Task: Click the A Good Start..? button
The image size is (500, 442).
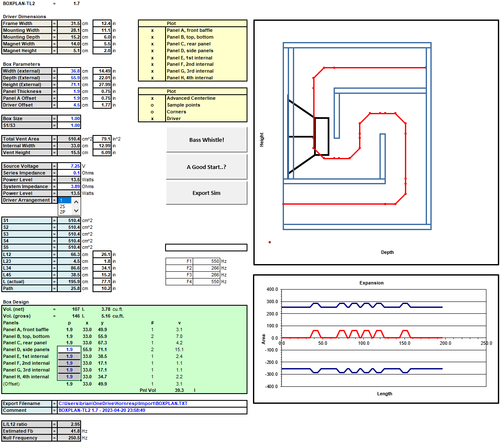Action: pos(206,167)
